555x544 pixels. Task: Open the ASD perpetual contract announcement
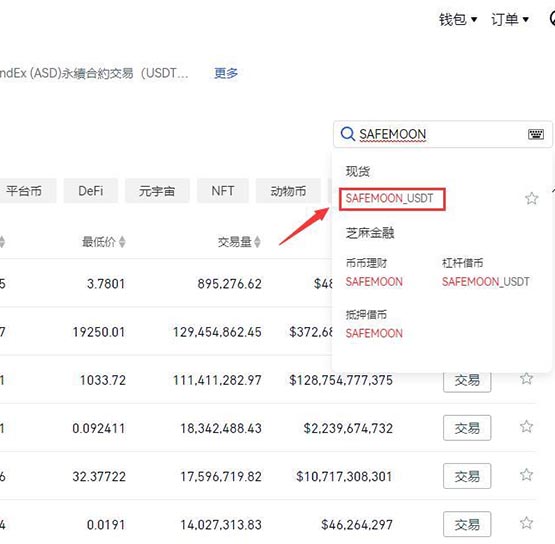(94, 73)
